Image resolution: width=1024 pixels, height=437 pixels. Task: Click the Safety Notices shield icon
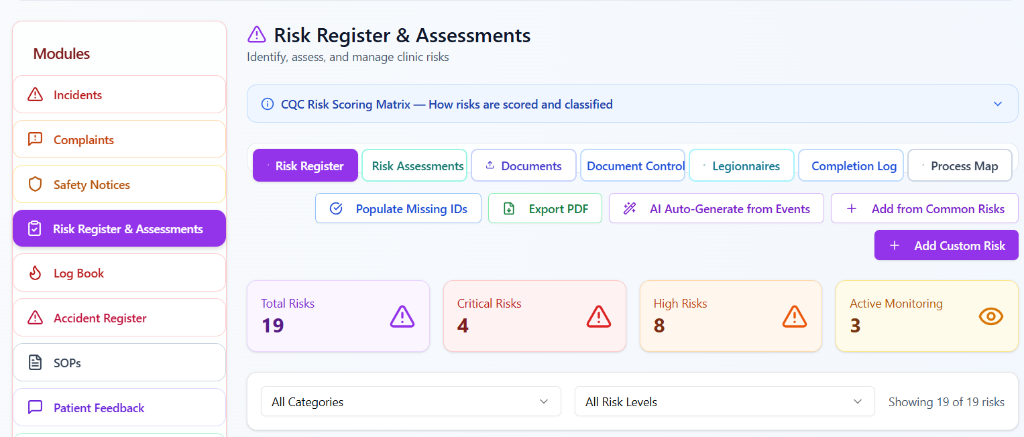tap(35, 184)
